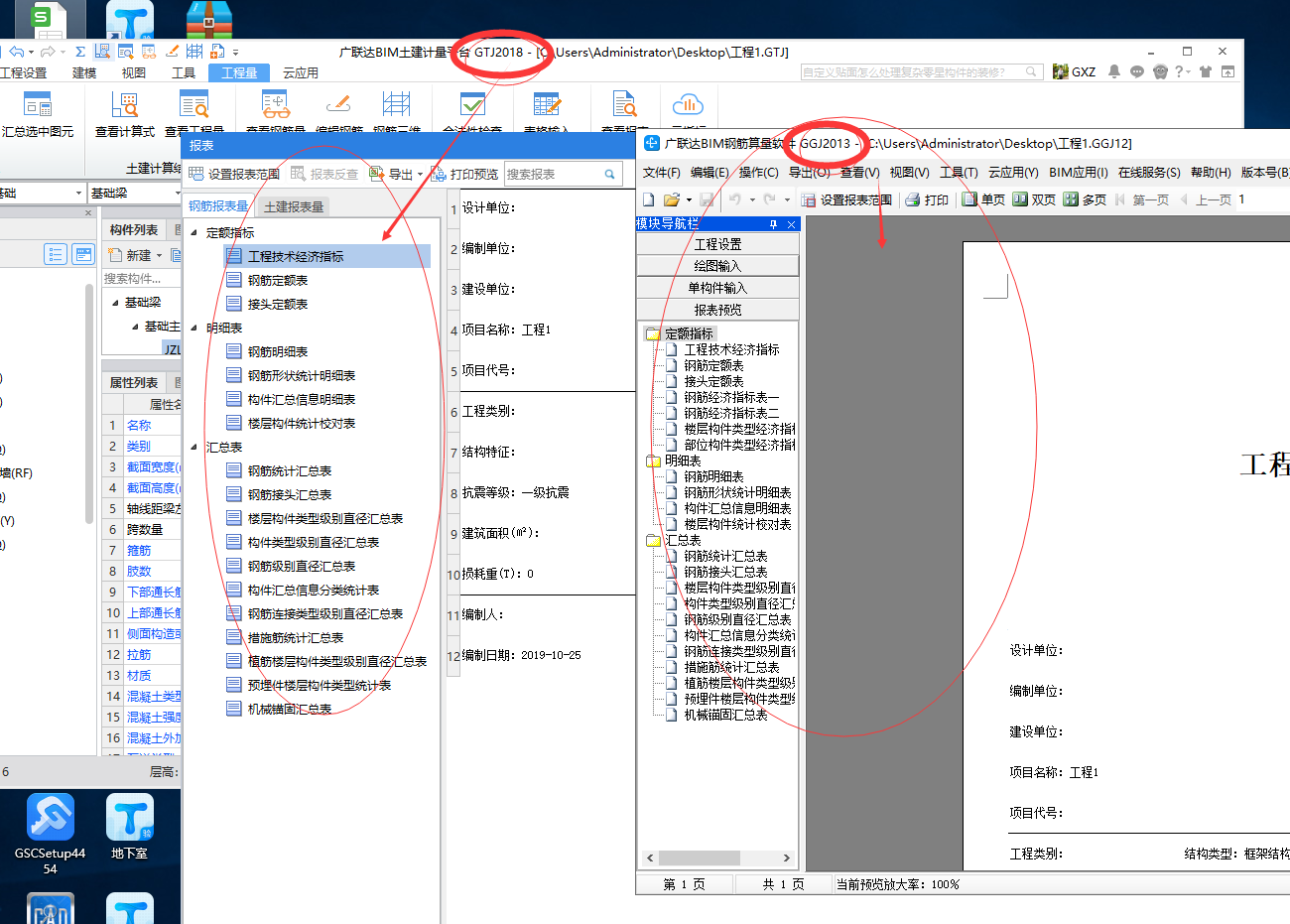
Task: Click 打印预览 in the 报表 dialog
Action: pos(464,174)
